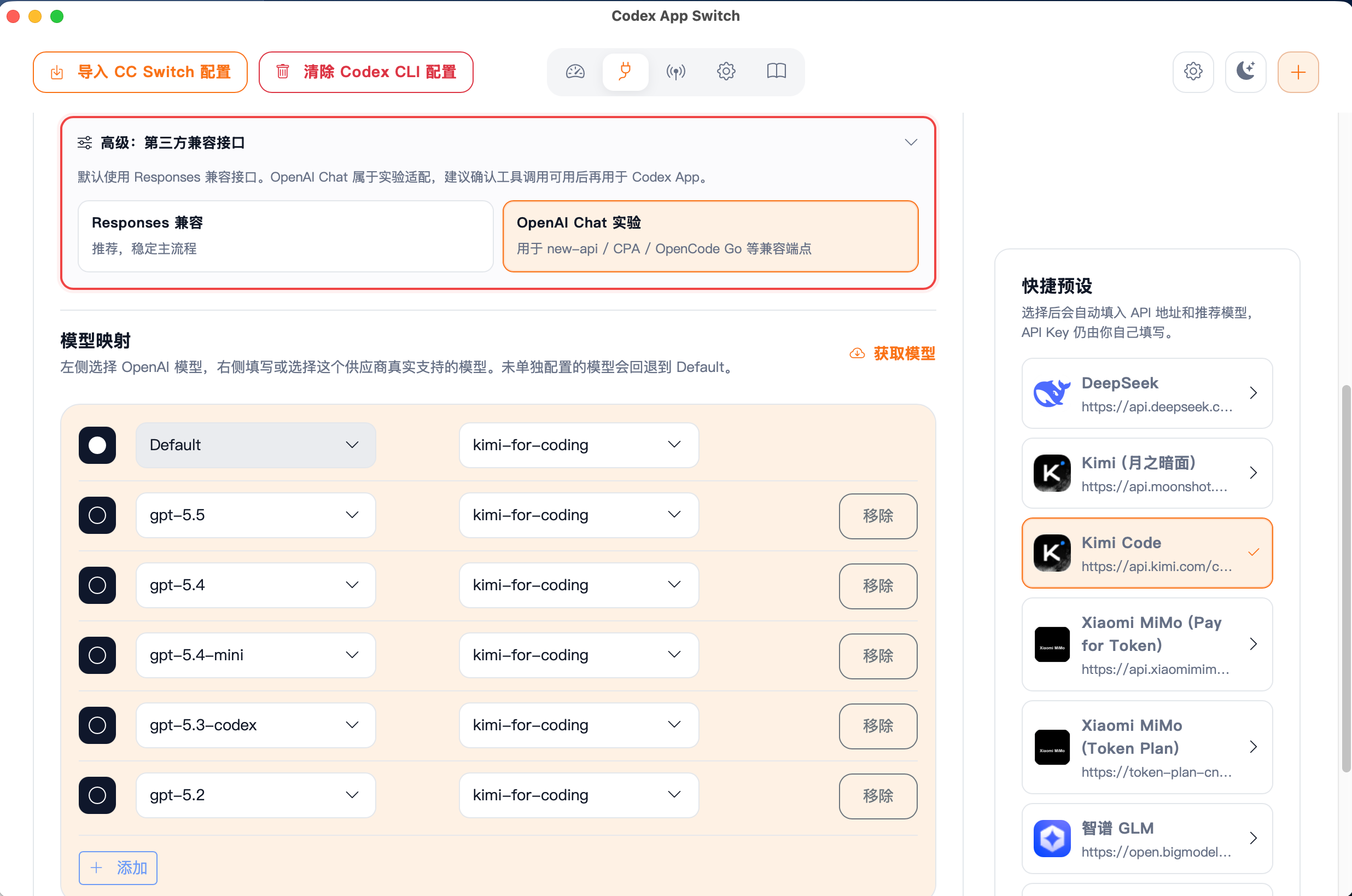Select the gpt-5.5 row radio button
The height and width of the screenshot is (896, 1352).
click(x=97, y=515)
